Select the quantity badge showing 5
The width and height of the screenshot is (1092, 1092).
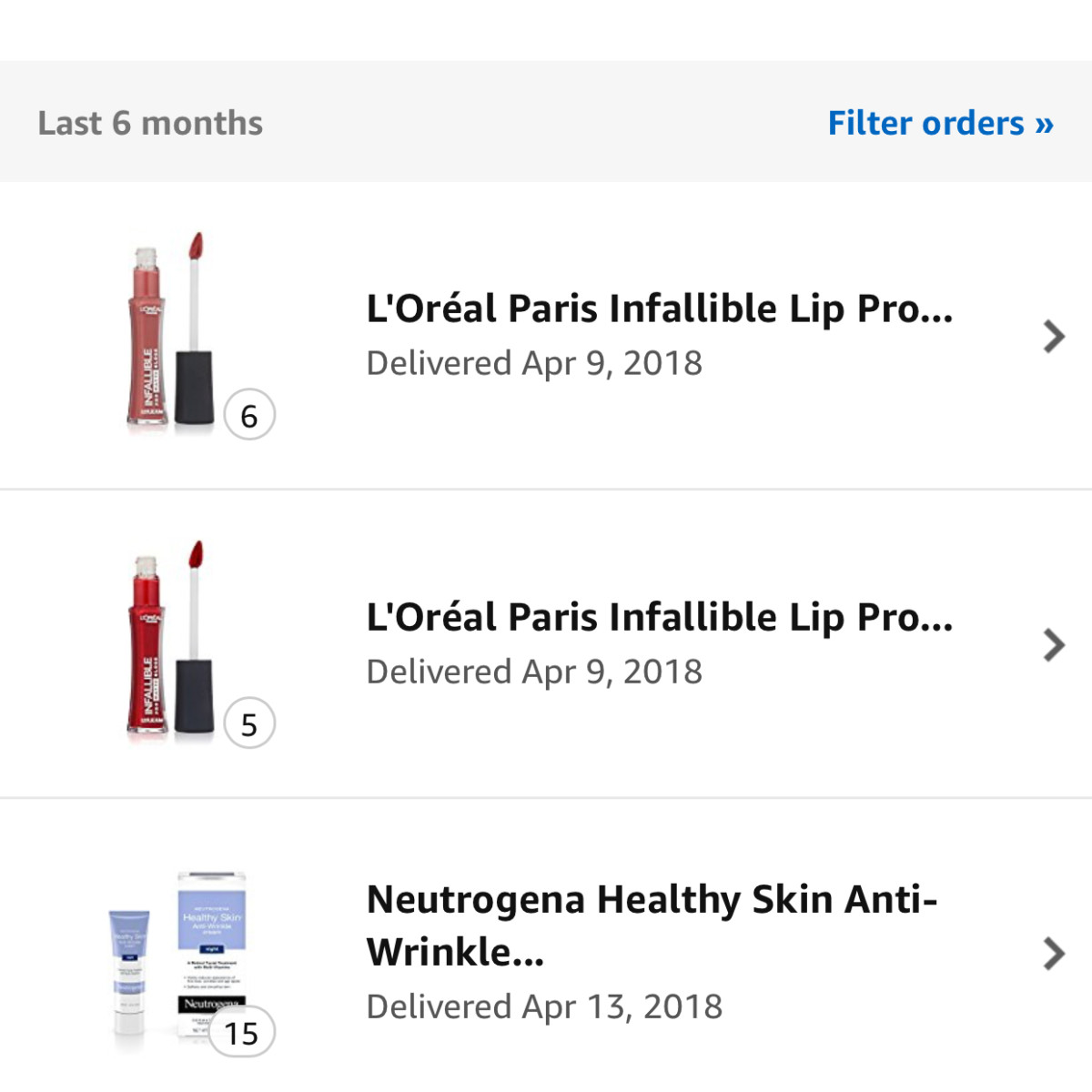point(249,723)
